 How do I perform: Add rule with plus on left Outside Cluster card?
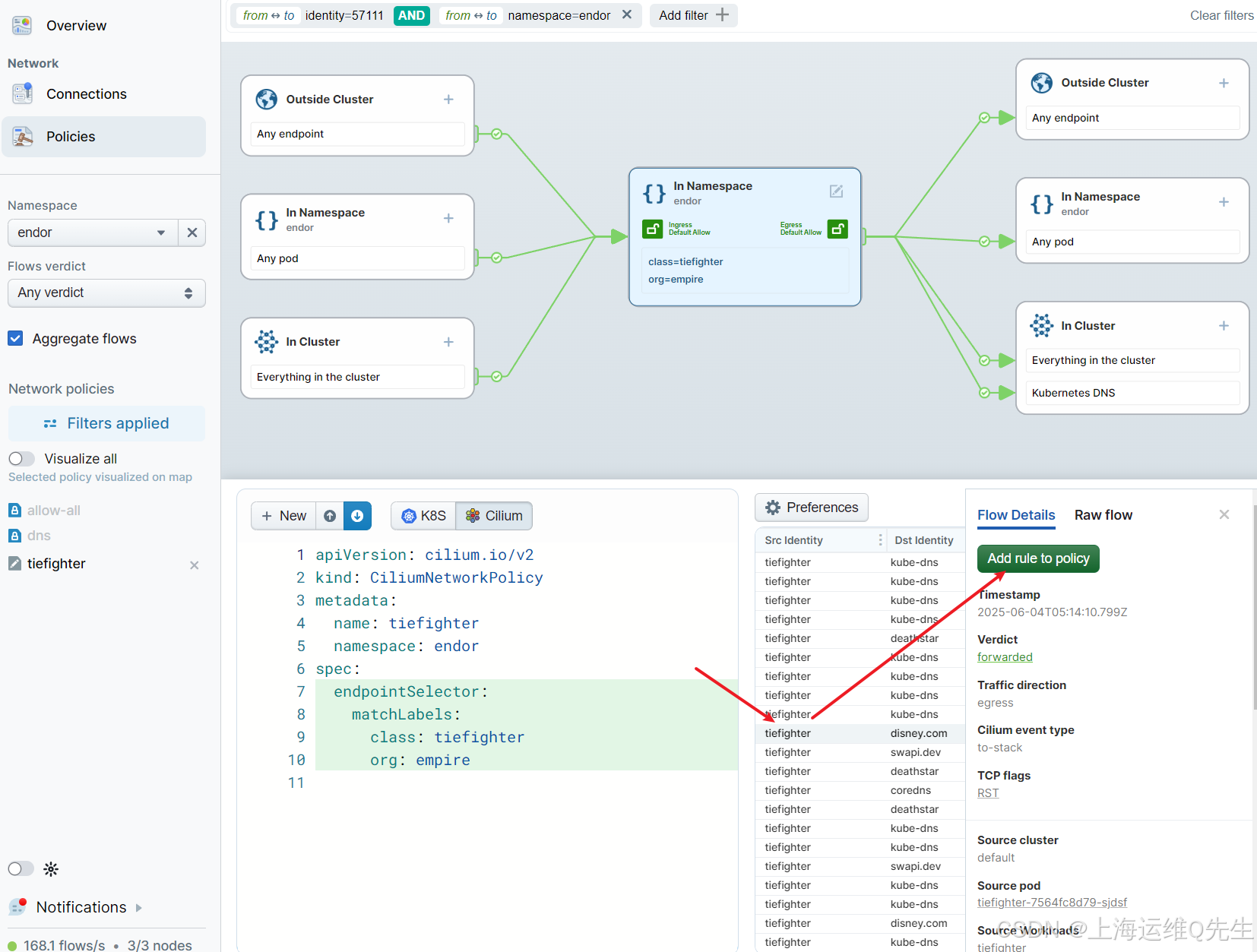pyautogui.click(x=448, y=100)
